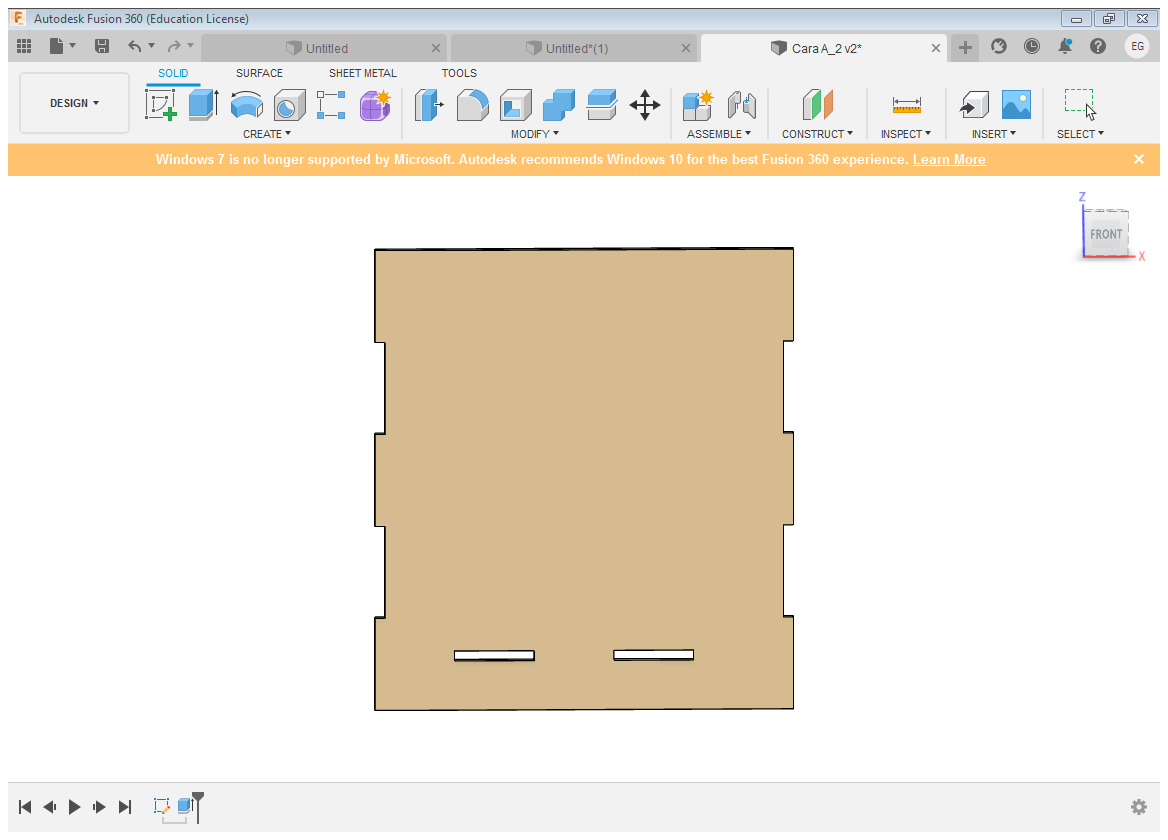This screenshot has height=840, width=1168.
Task: Select the Insert Derive tool
Action: pyautogui.click(x=974, y=105)
